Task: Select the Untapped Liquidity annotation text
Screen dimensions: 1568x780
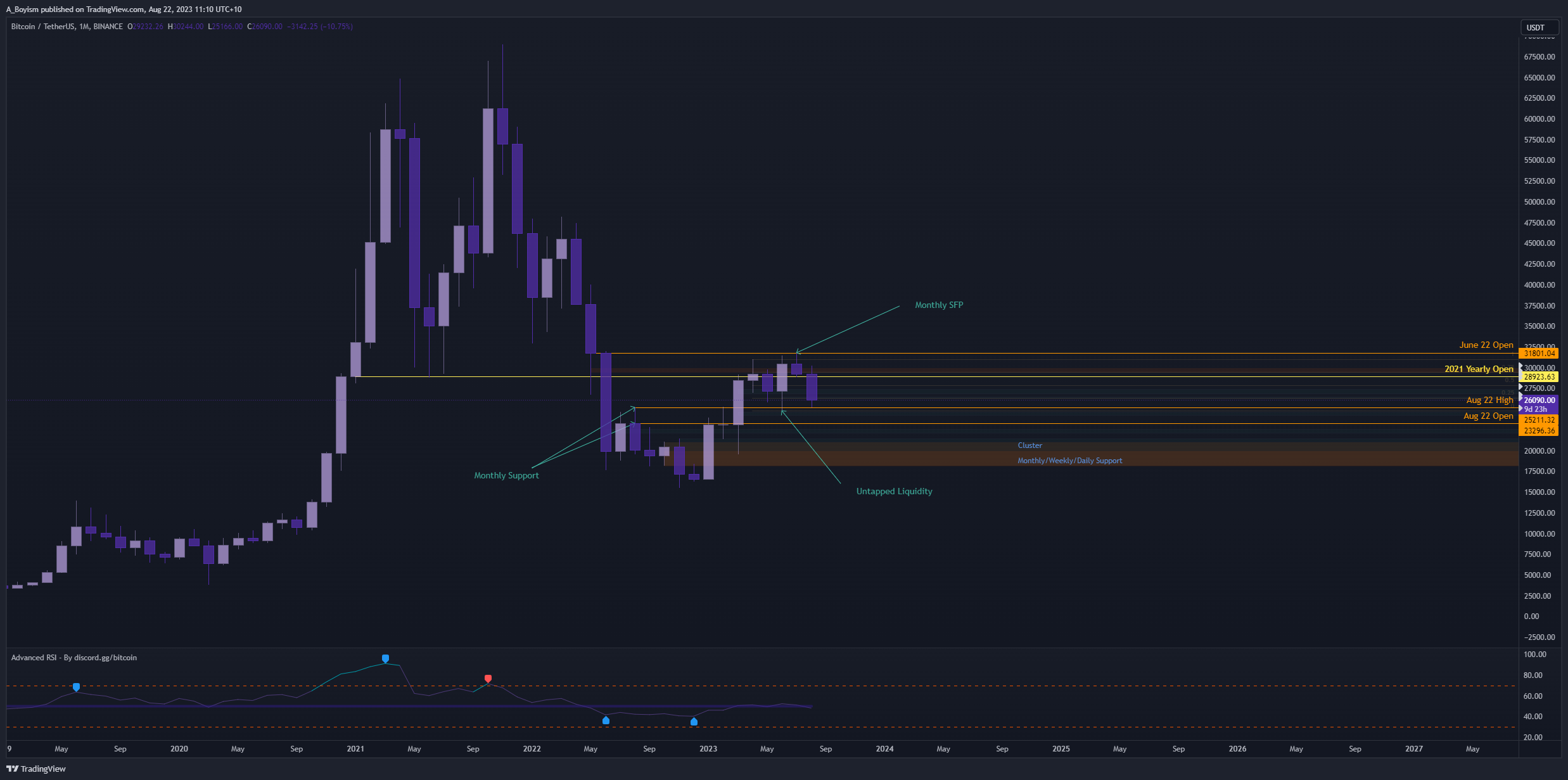Action: pyautogui.click(x=894, y=492)
